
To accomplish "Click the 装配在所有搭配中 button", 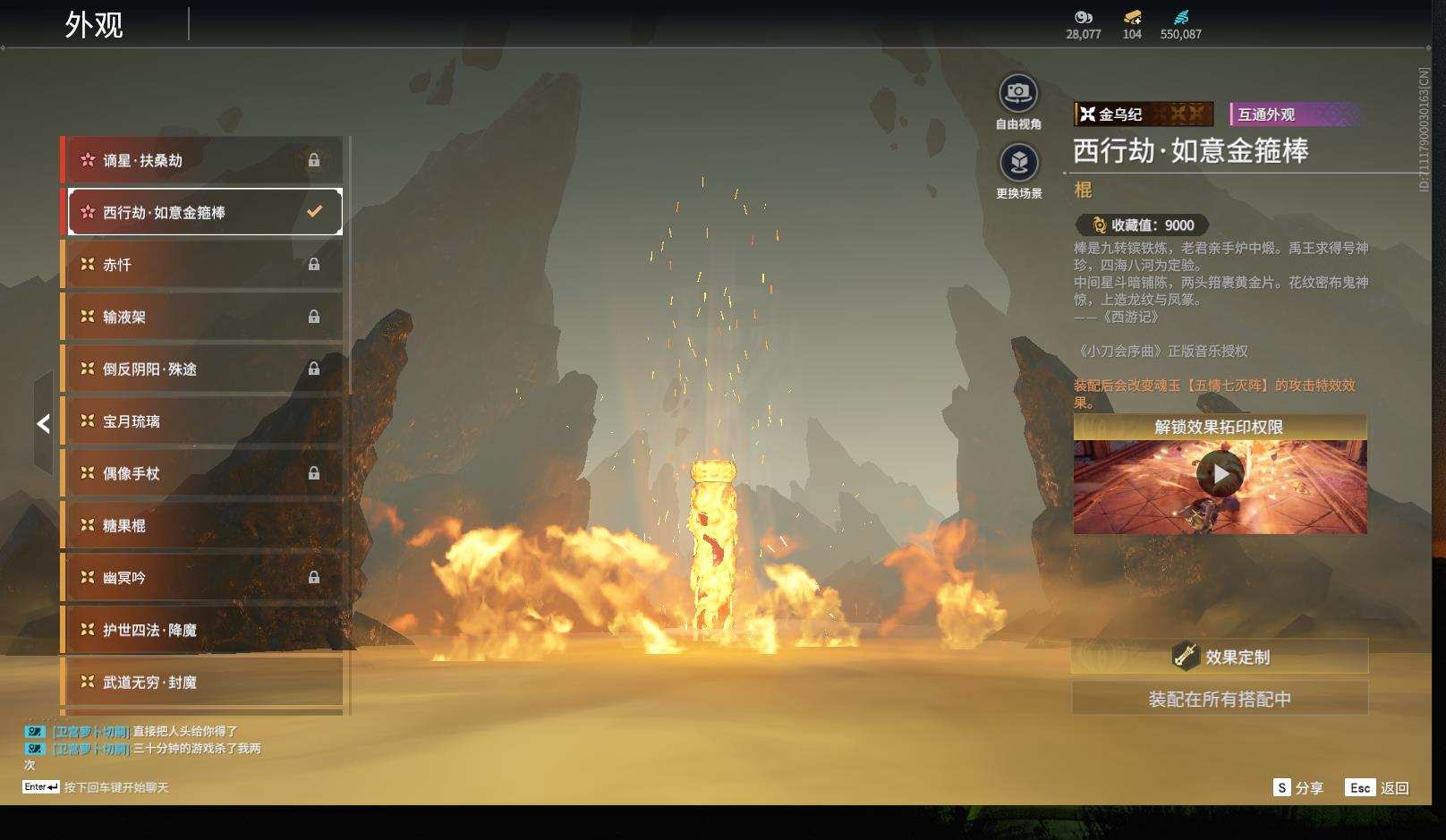I will [1220, 699].
